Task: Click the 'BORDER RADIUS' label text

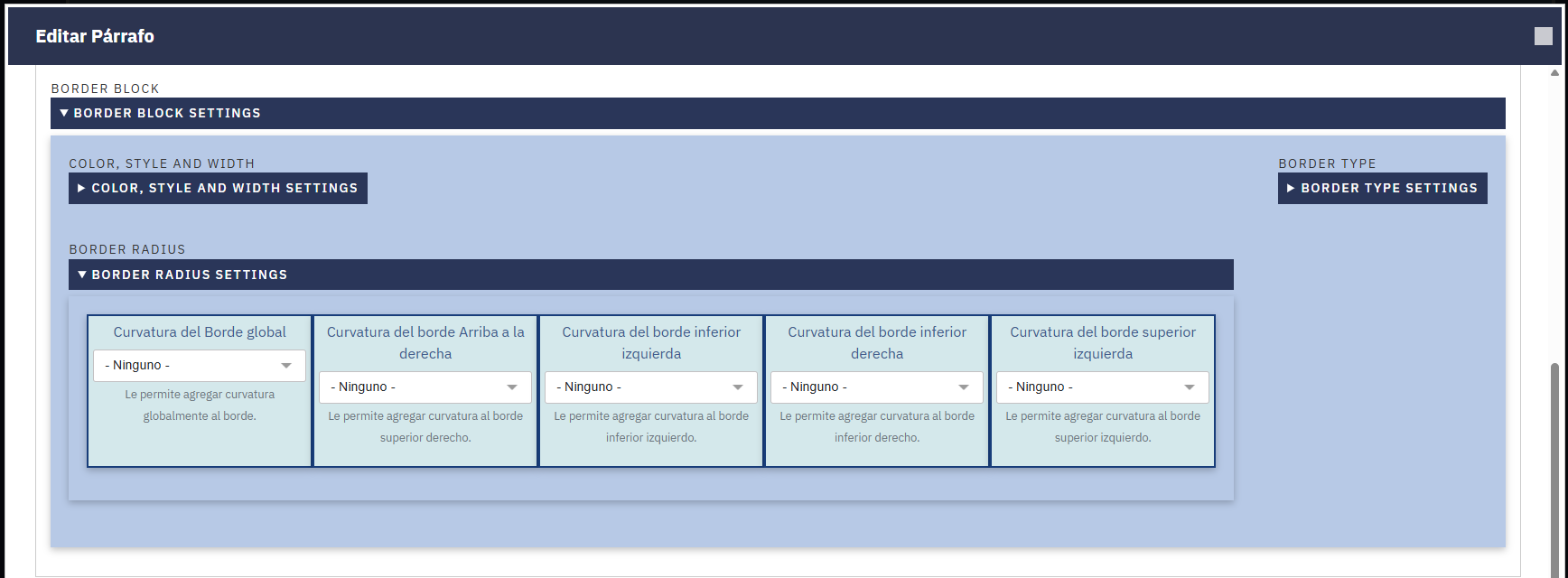Action: click(x=127, y=249)
